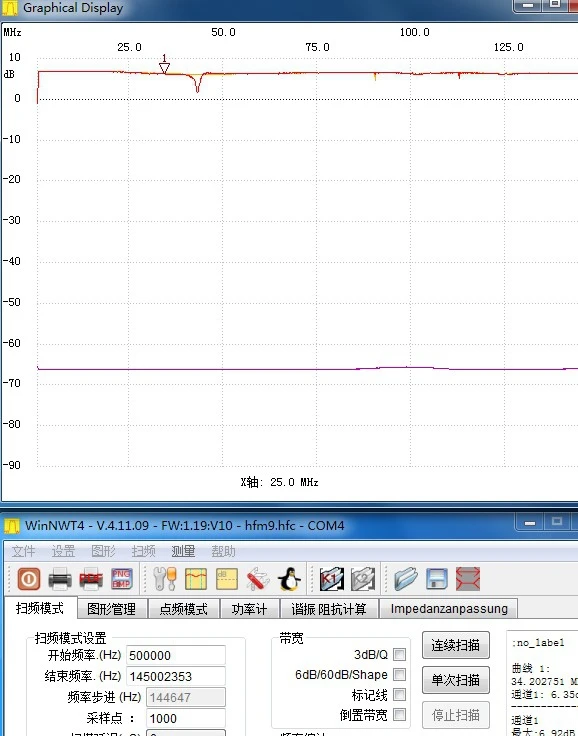Screen dimensions: 578x736
Task: Click the X轴: 25.0 MHz label
Action: 280,482
